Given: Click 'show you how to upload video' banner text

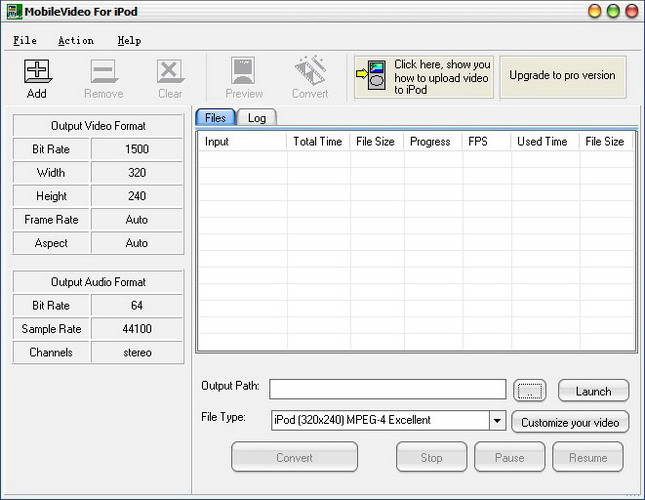Looking at the screenshot, I should pos(442,77).
